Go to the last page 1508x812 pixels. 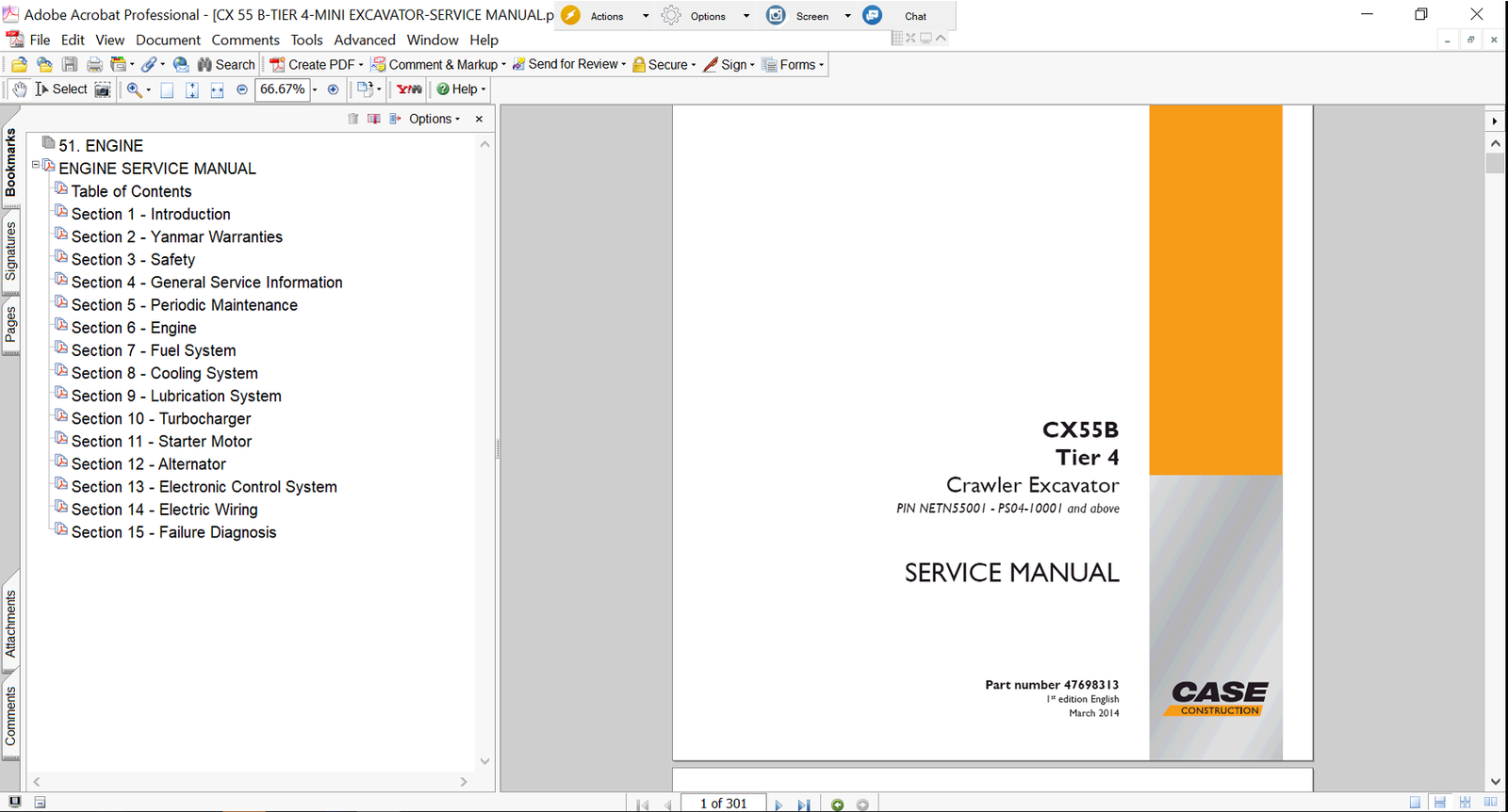coord(803,804)
